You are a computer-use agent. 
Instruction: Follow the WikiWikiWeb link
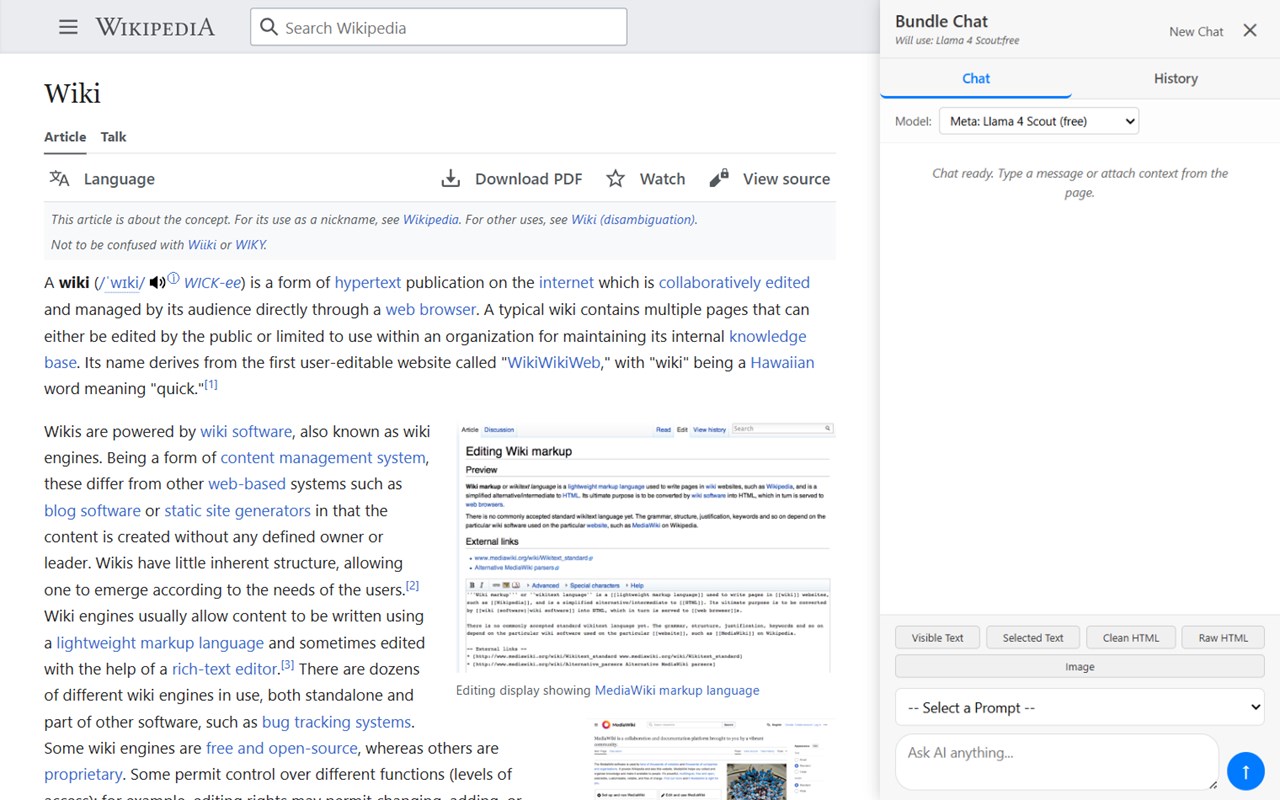pos(554,362)
